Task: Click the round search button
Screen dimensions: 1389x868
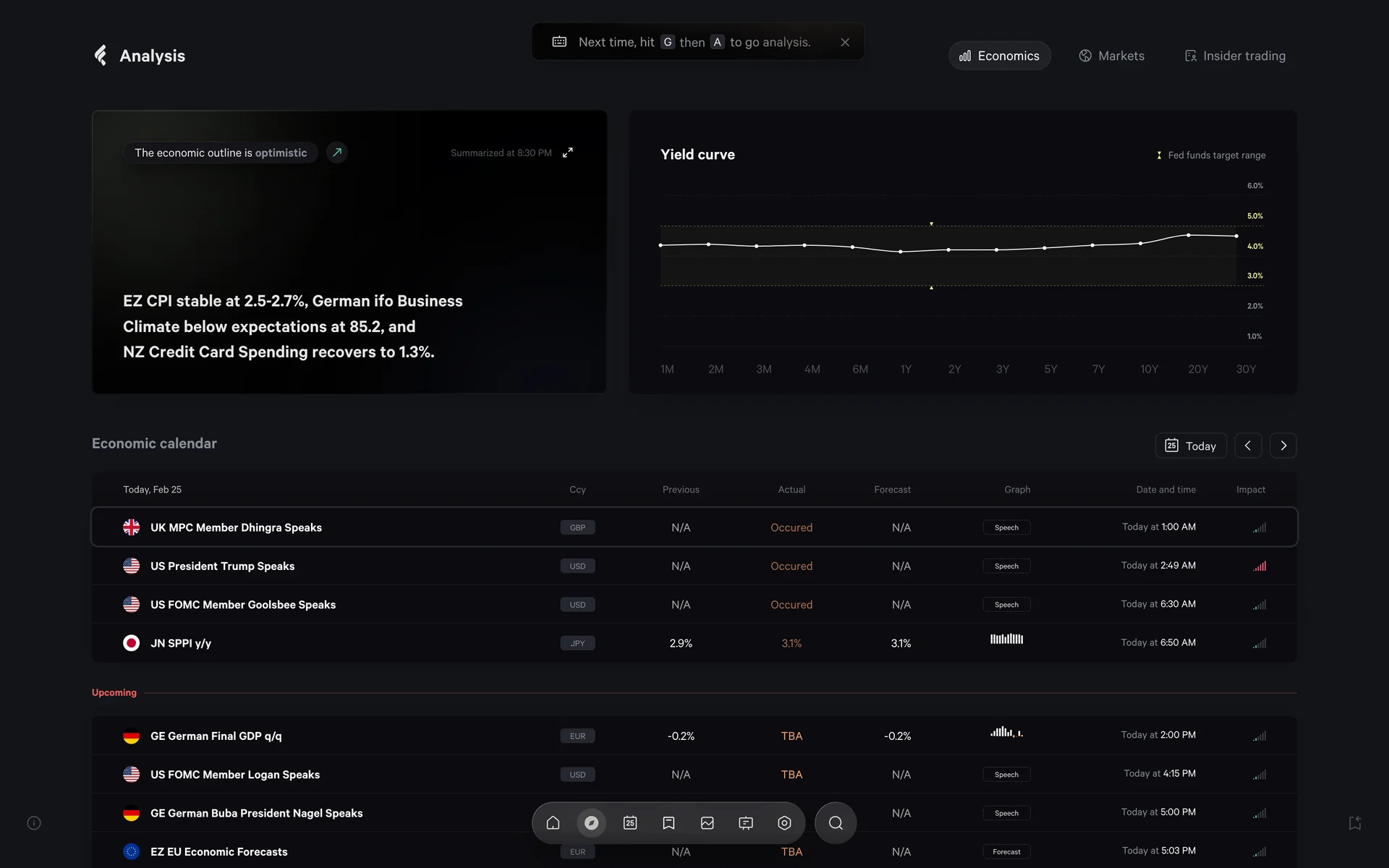Action: pos(836,822)
